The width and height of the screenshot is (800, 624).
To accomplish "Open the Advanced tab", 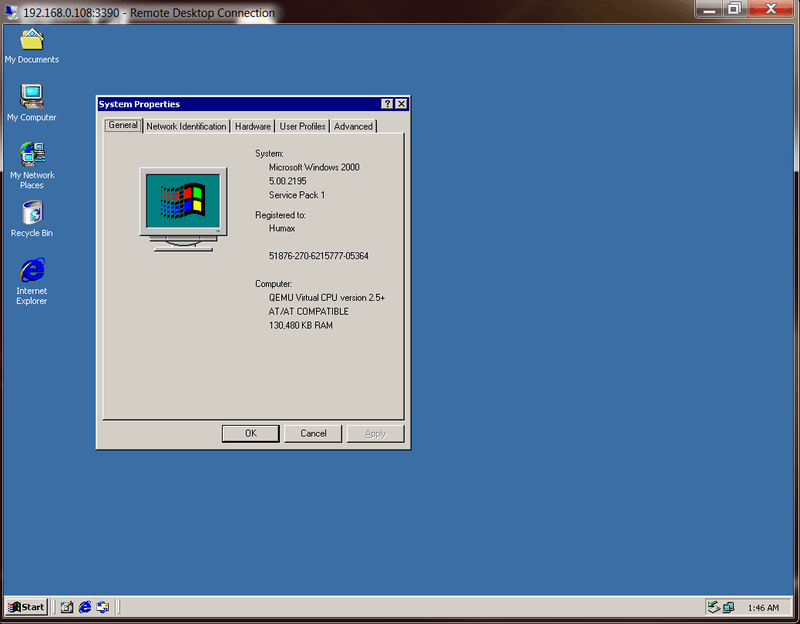I will coord(353,127).
